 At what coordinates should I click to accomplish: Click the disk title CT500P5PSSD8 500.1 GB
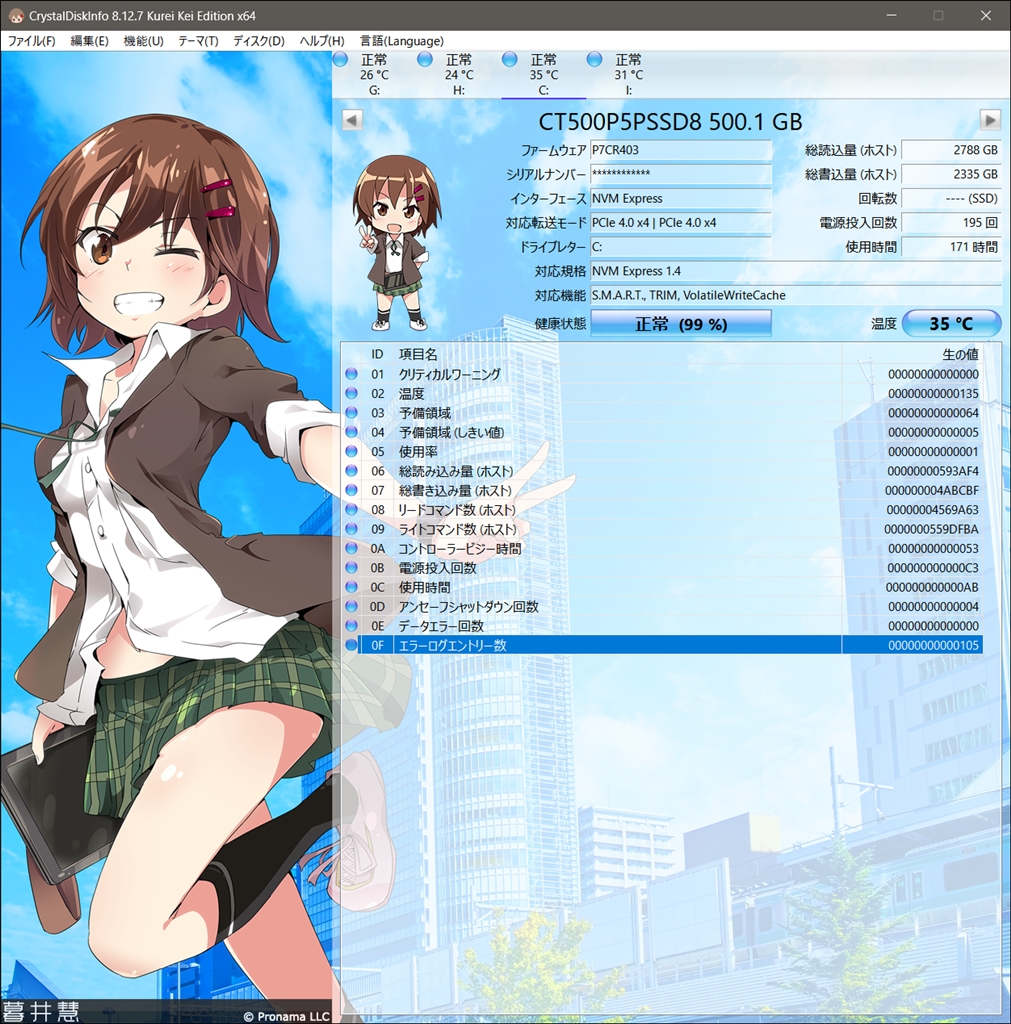670,121
